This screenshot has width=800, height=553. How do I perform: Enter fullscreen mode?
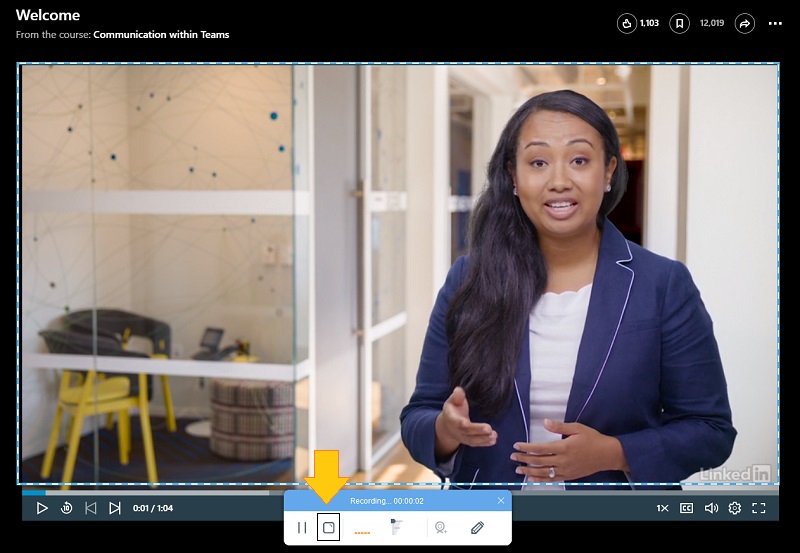point(759,508)
